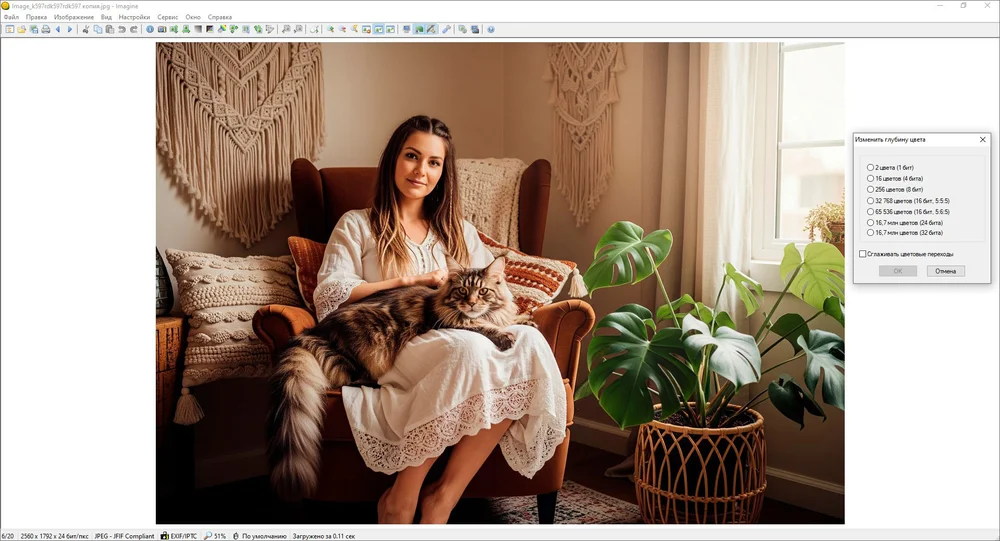Enable Сглаживать цветовые переходы checkbox
The height and width of the screenshot is (541, 1000).
863,254
